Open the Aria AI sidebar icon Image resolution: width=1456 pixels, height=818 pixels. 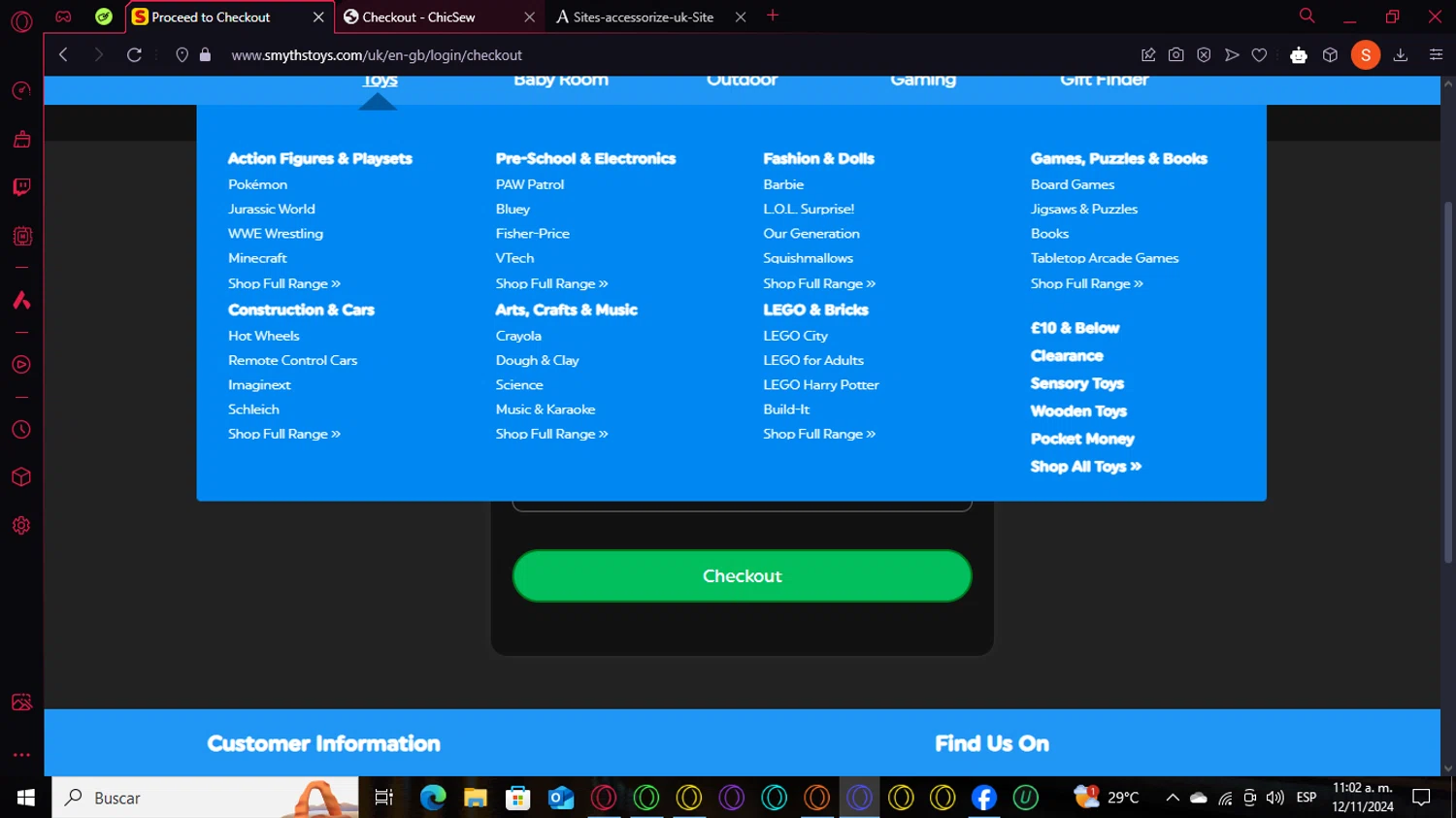(21, 300)
